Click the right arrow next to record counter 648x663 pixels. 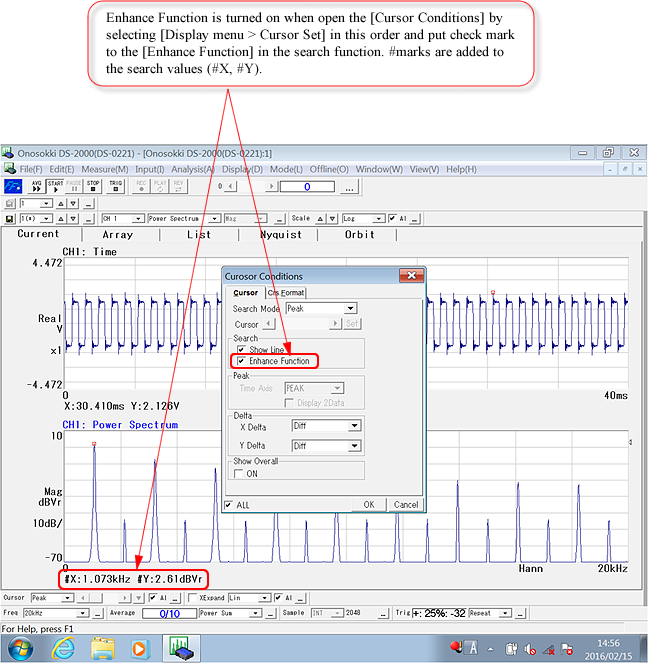click(x=271, y=186)
